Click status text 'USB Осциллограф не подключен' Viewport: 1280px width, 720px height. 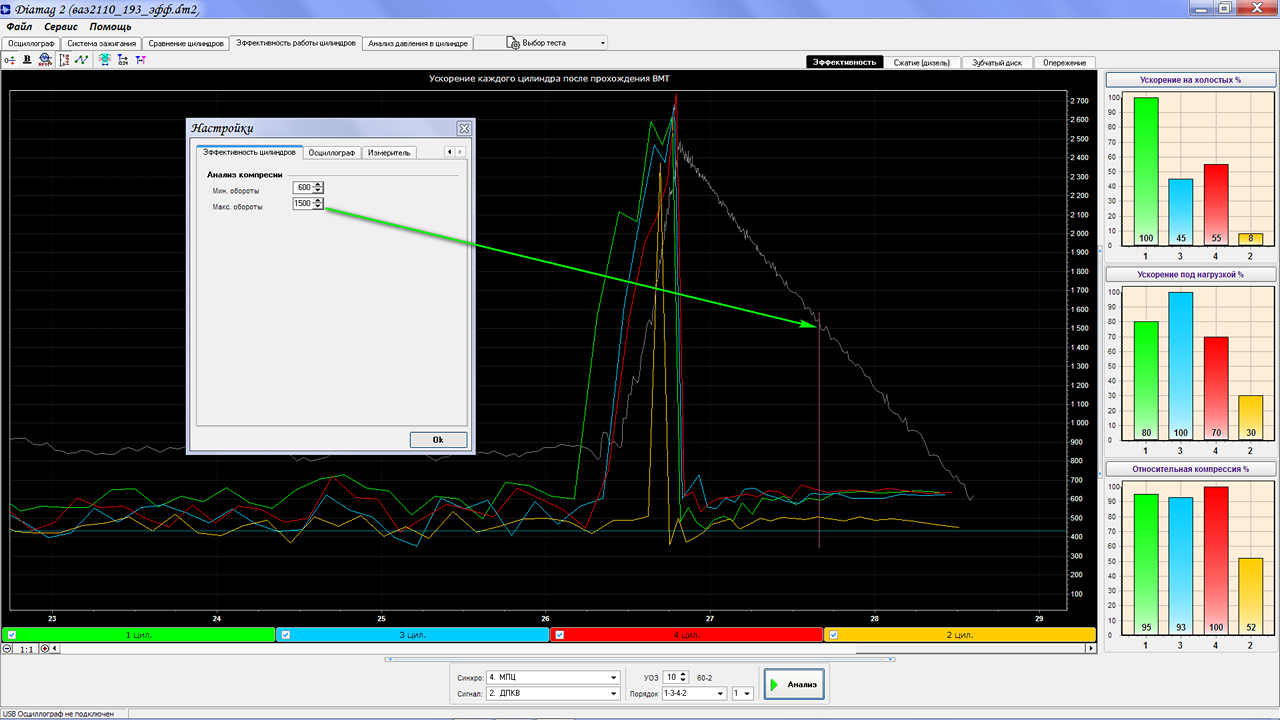(x=57, y=714)
